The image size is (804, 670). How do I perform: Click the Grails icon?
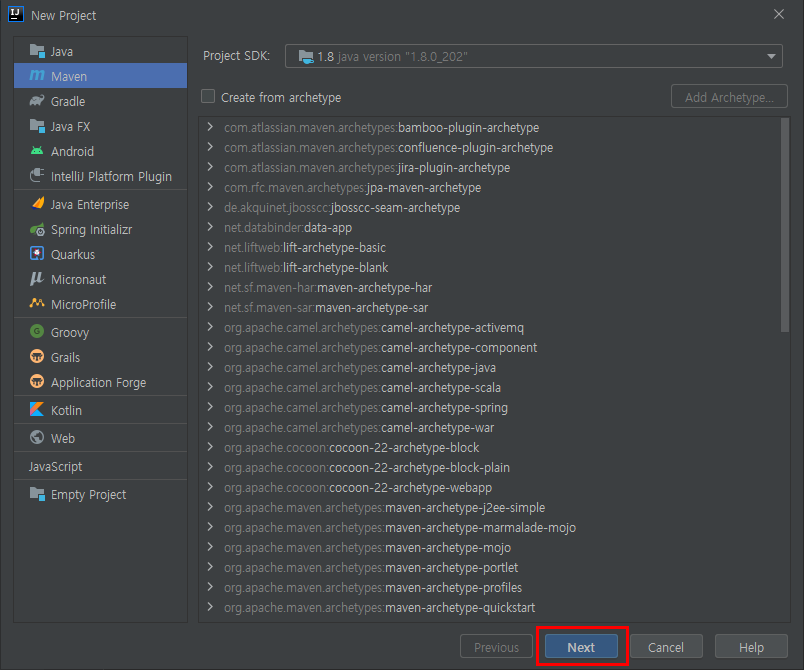click(37, 356)
